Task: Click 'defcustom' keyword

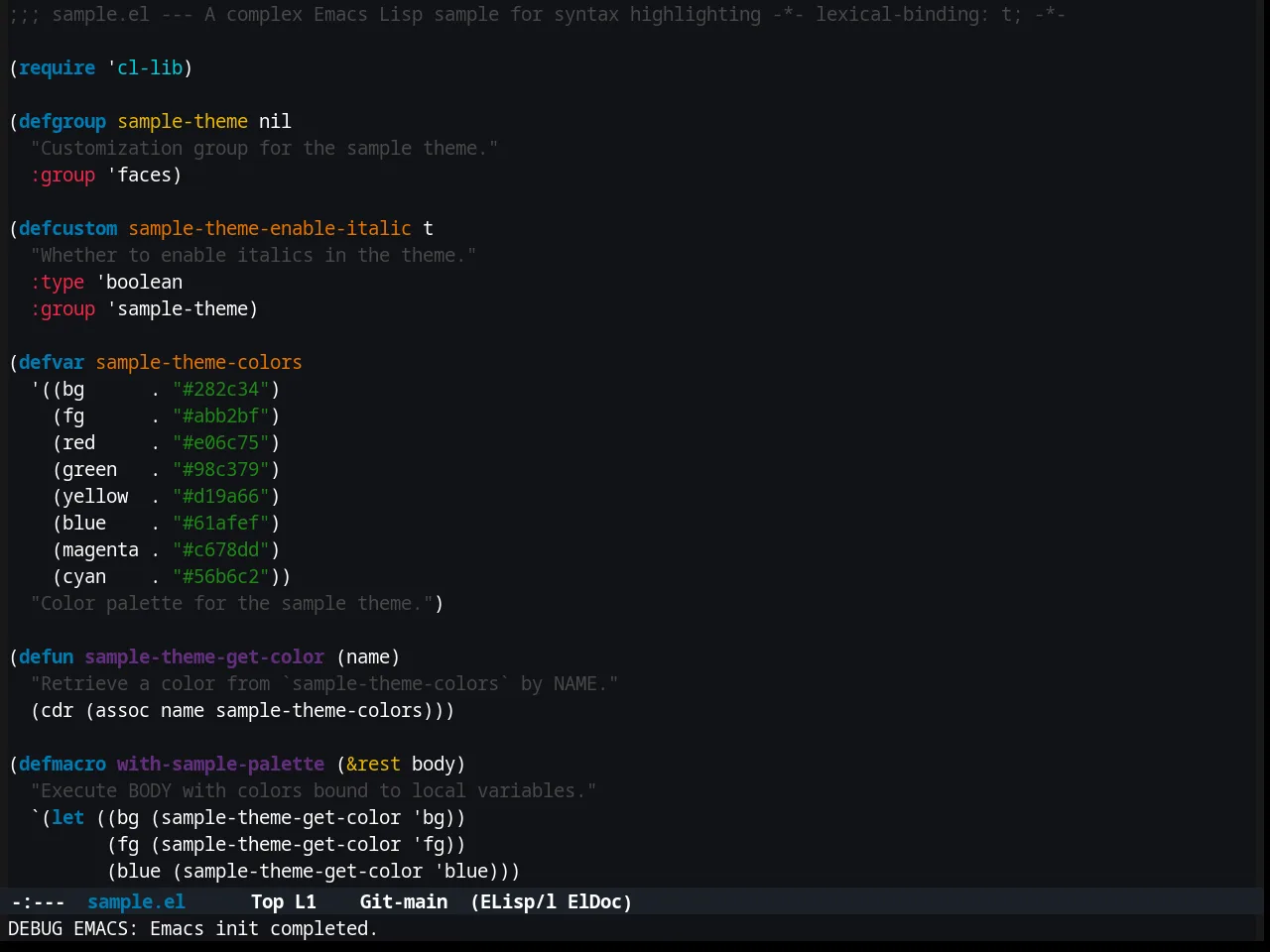Action: click(67, 228)
